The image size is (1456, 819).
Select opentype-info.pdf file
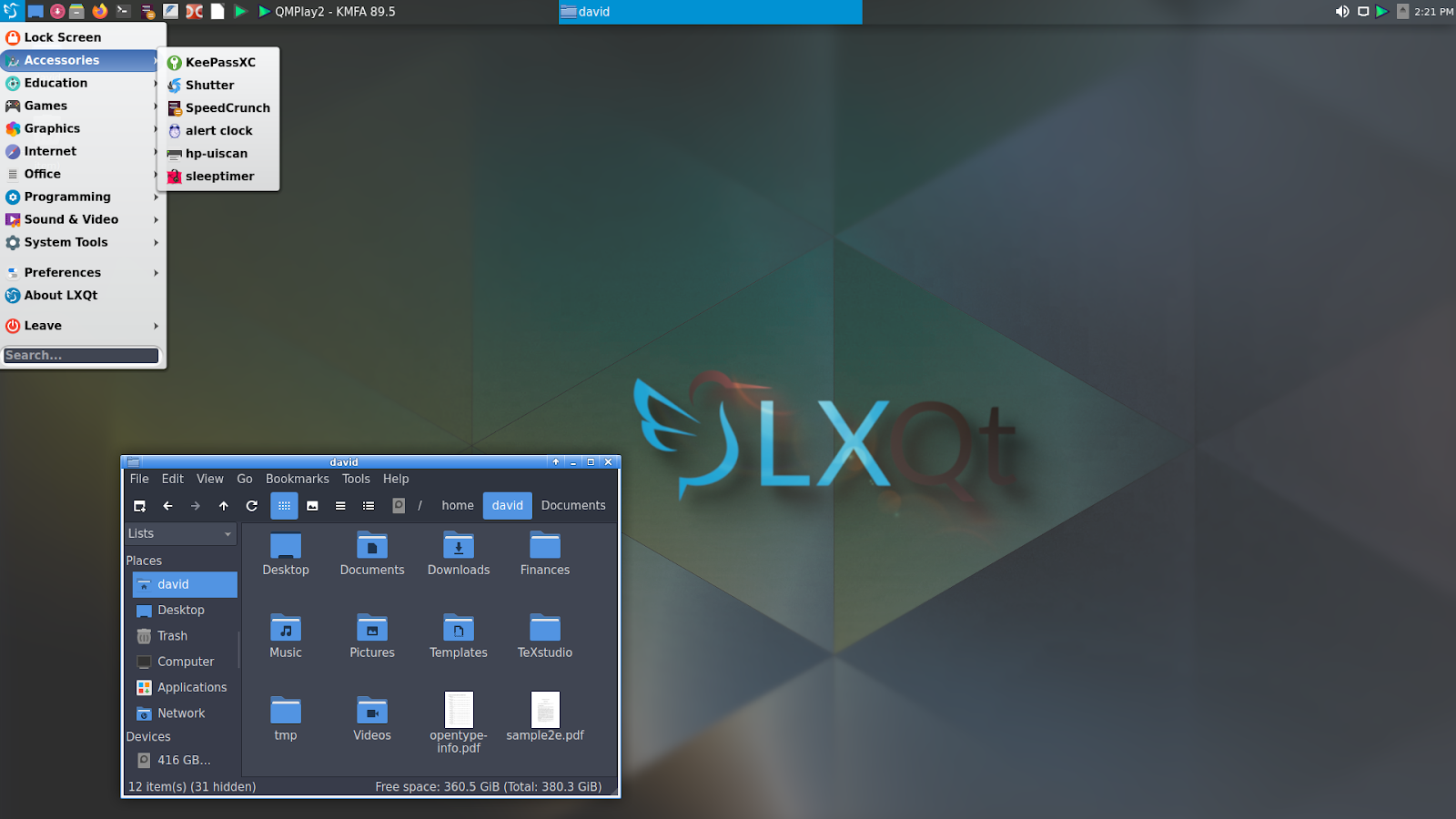pyautogui.click(x=459, y=723)
